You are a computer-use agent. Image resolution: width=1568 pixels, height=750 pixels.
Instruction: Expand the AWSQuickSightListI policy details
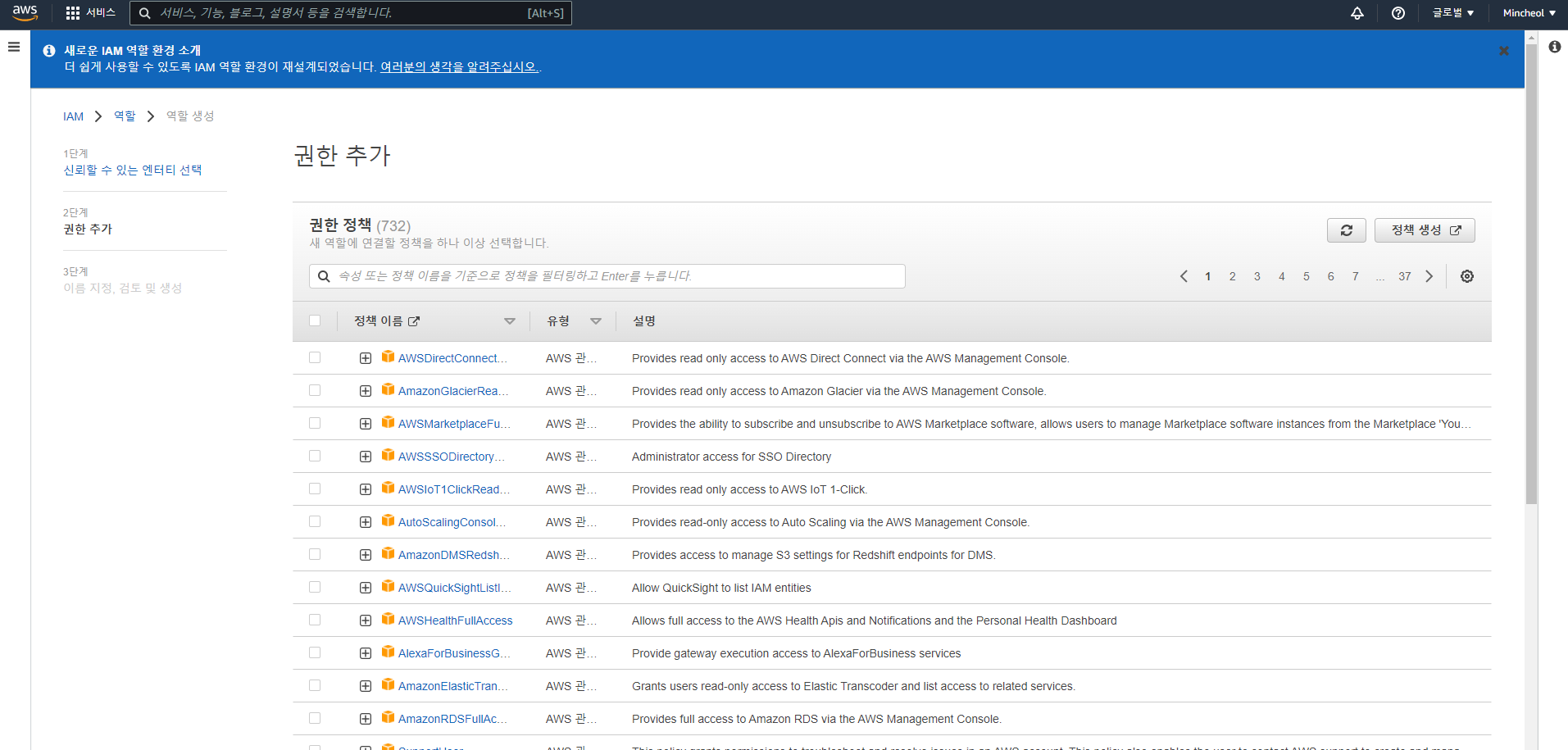point(366,588)
